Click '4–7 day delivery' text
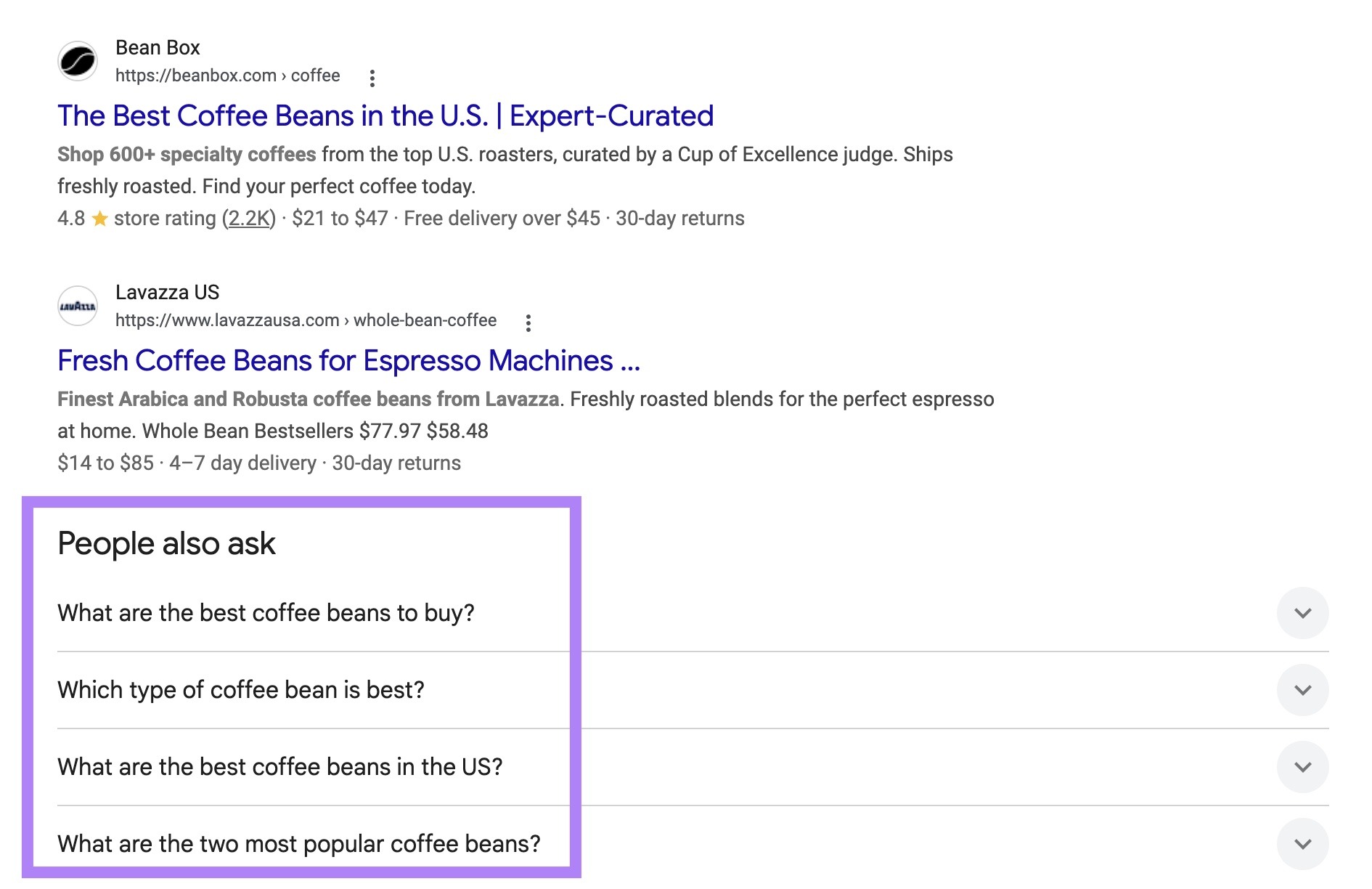This screenshot has height=889, width=1372. (x=242, y=463)
